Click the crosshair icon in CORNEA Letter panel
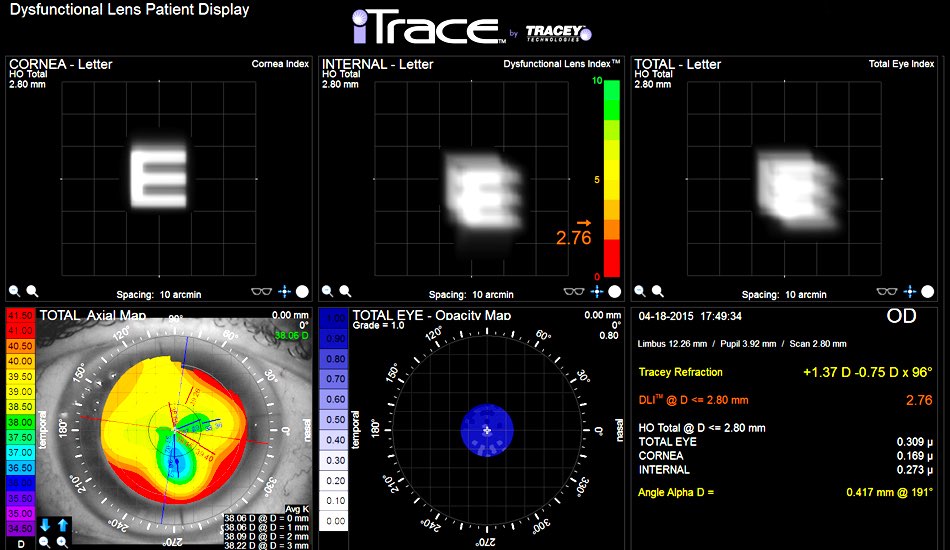 [284, 292]
